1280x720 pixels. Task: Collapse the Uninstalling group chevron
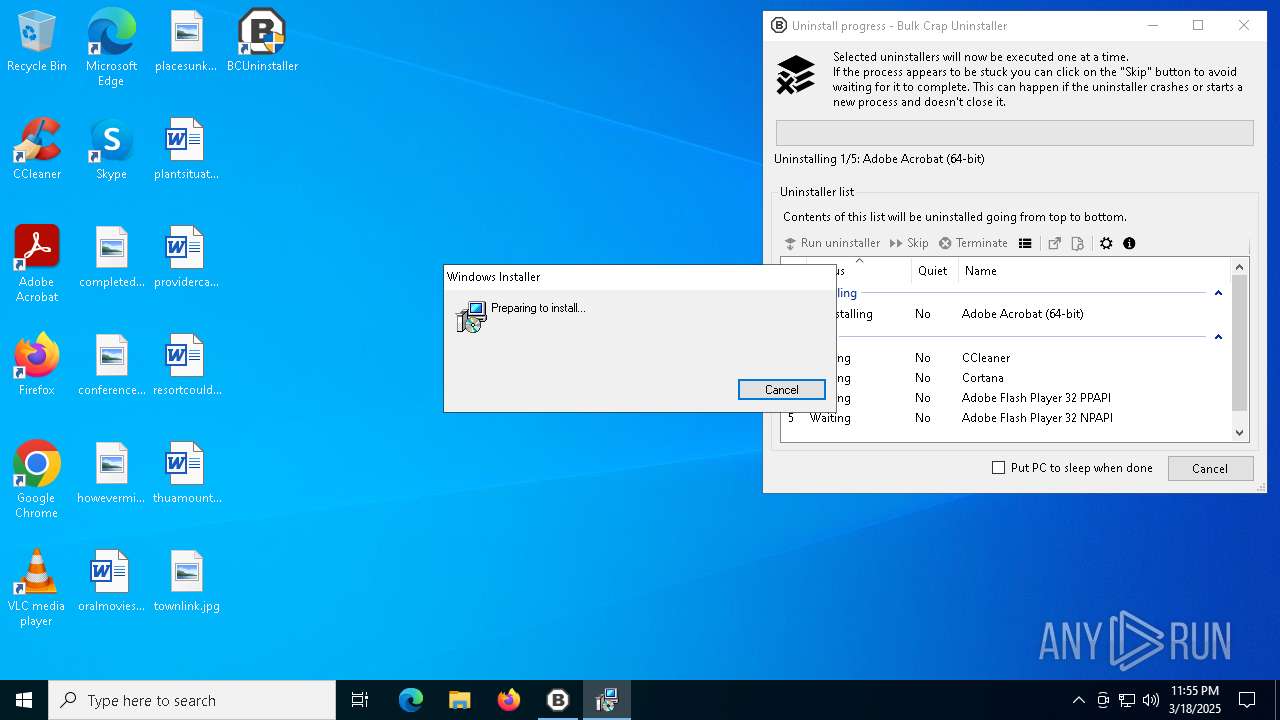click(1218, 293)
